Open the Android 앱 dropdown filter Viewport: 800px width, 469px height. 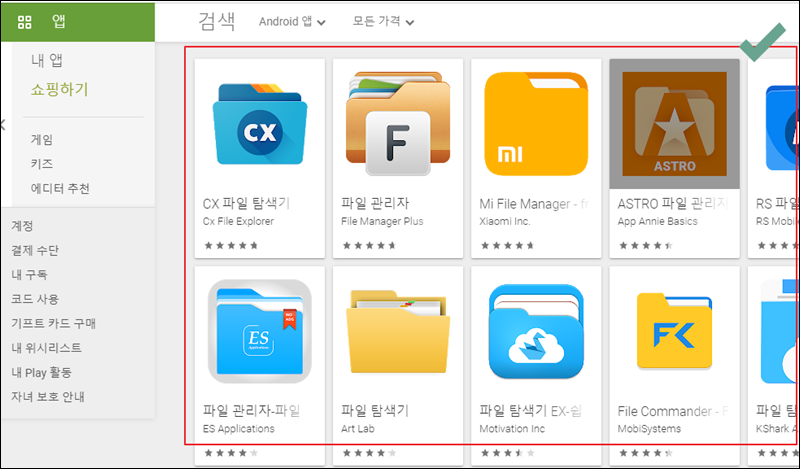pyautogui.click(x=292, y=21)
